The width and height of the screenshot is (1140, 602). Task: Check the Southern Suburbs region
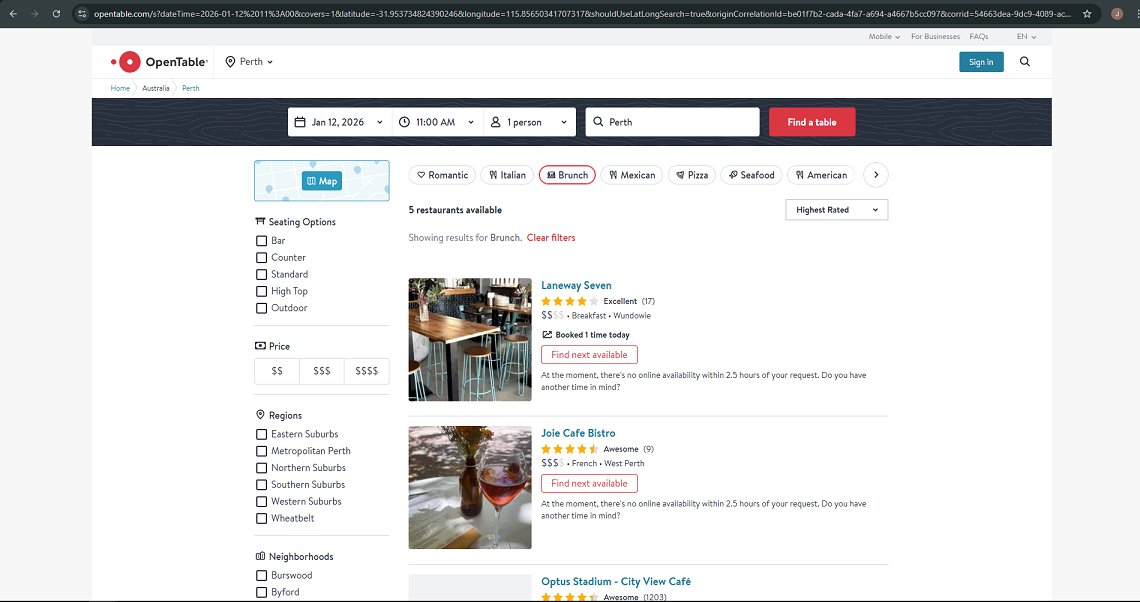[262, 484]
